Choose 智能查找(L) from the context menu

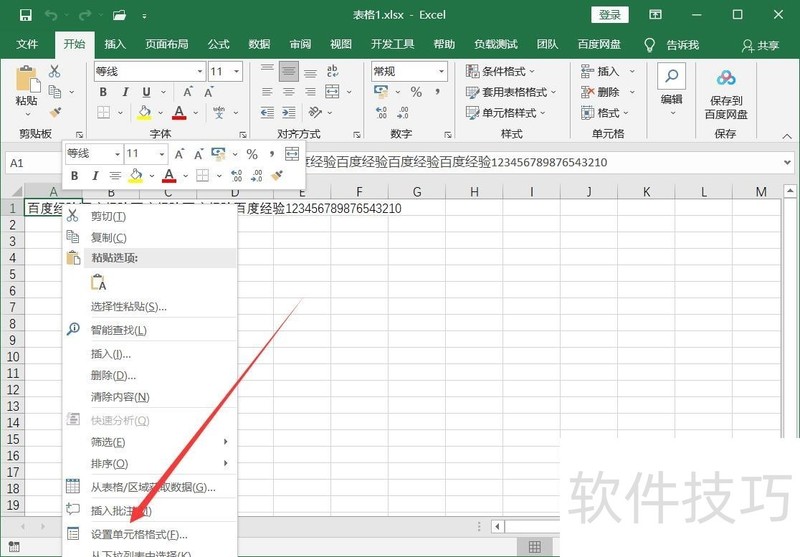tap(149, 330)
